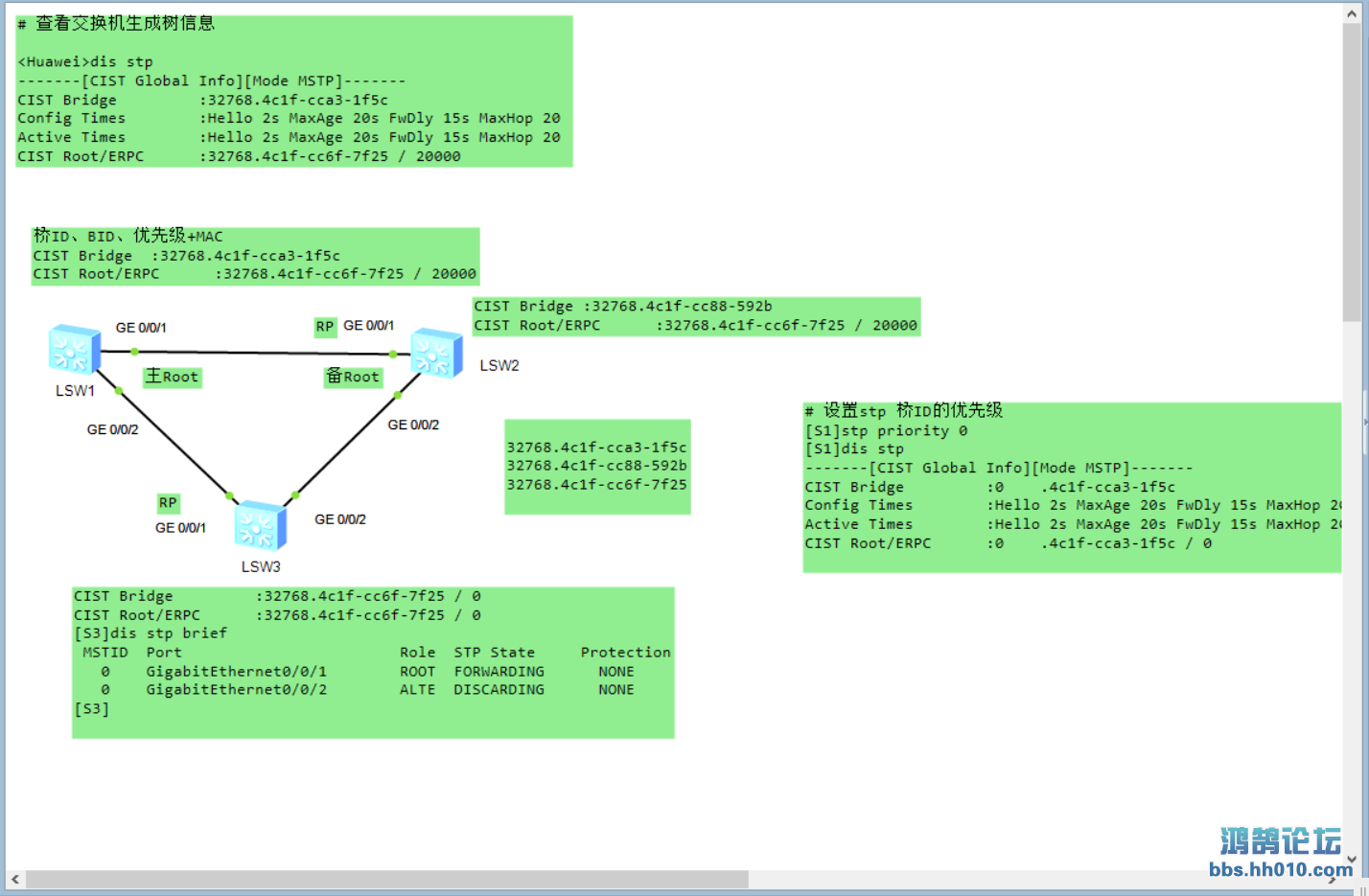Click the GigabitEthernet0/0/2 ALTE DISCARDING row
The height and width of the screenshot is (896, 1369).
coord(367,690)
